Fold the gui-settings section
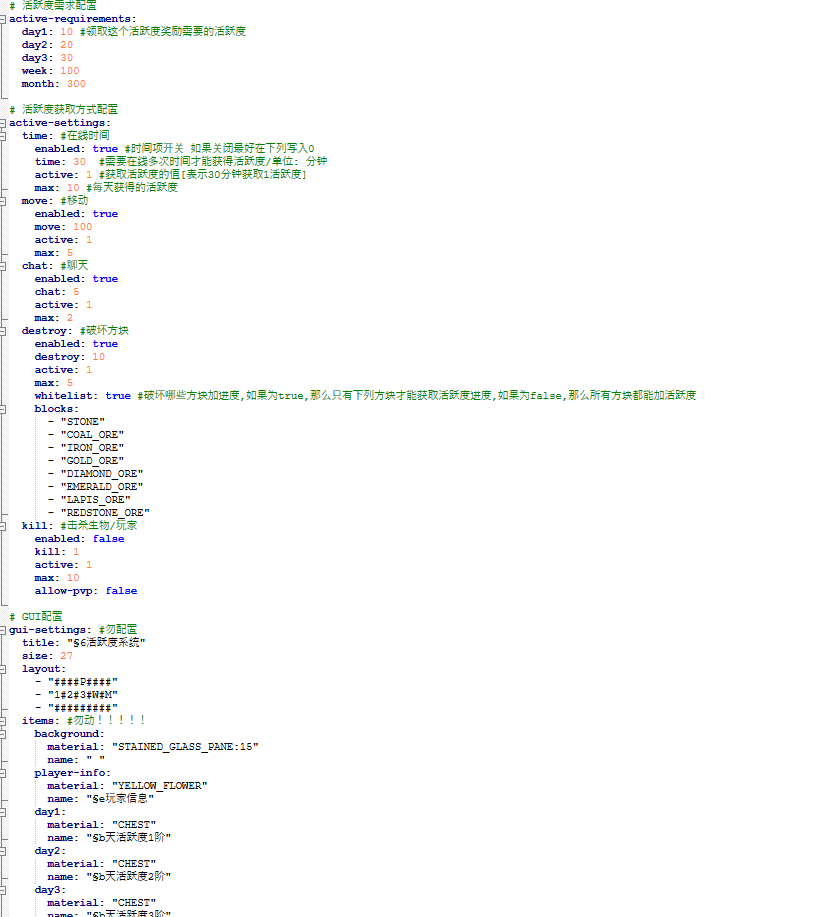The height and width of the screenshot is (917, 815). [4, 630]
